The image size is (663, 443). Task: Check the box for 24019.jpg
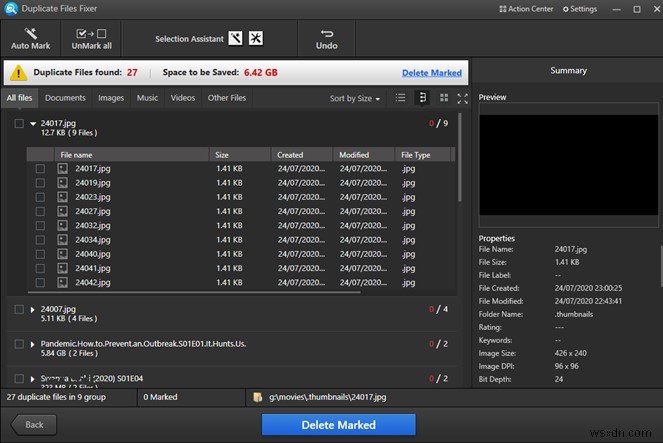40,183
